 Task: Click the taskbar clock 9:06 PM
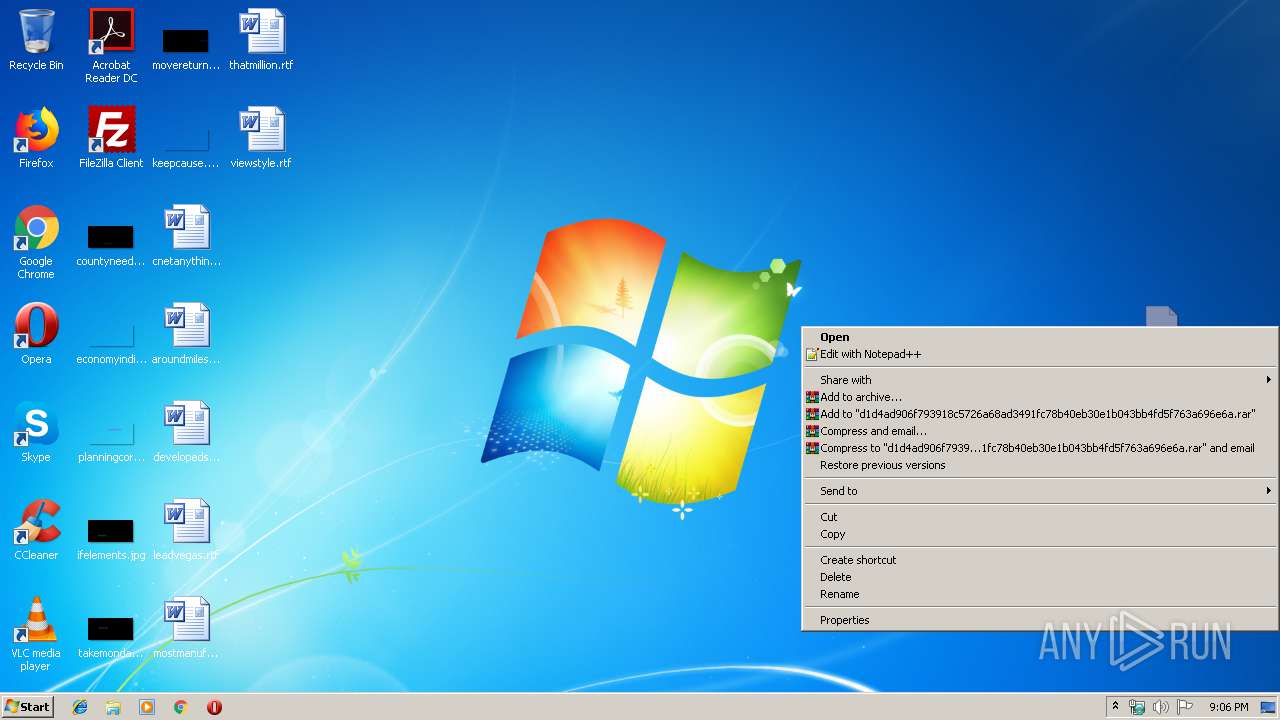pos(1228,707)
